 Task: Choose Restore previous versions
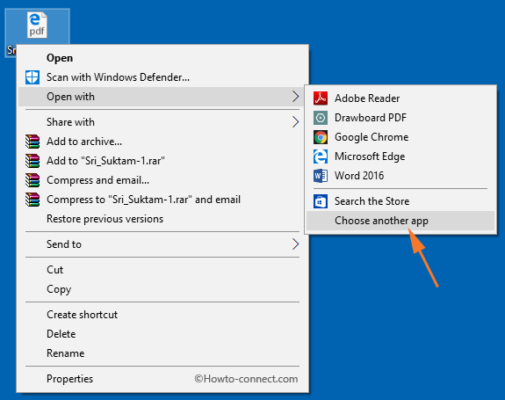(x=162, y=219)
